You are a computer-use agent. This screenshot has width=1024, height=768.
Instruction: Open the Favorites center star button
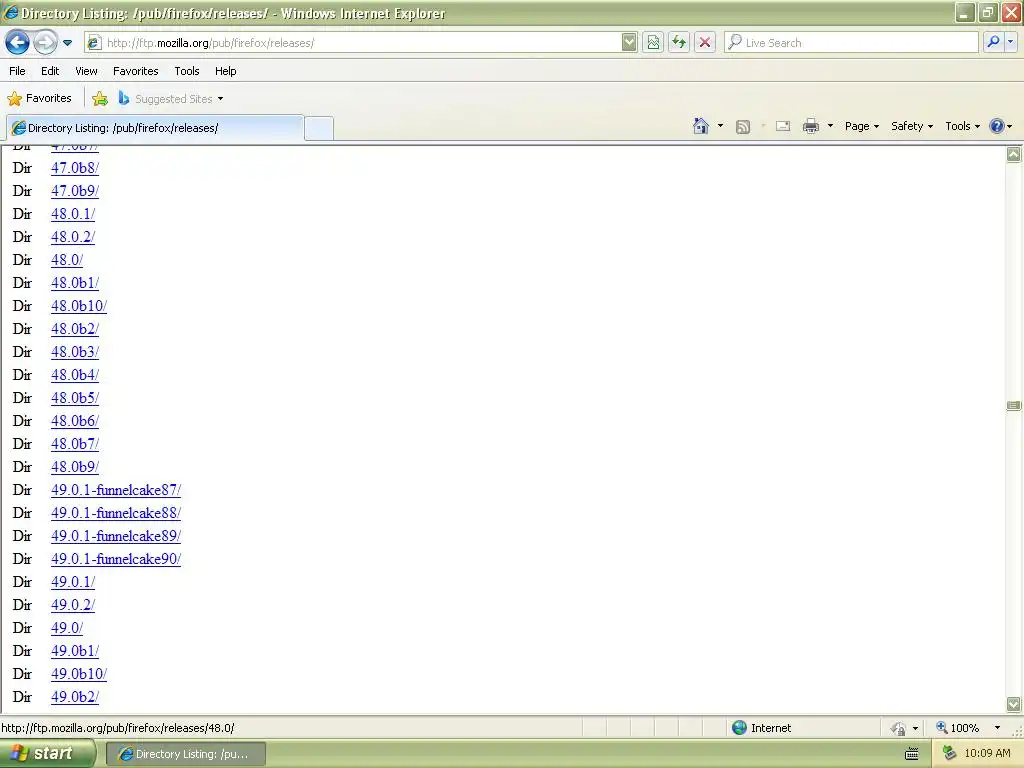[x=39, y=99]
